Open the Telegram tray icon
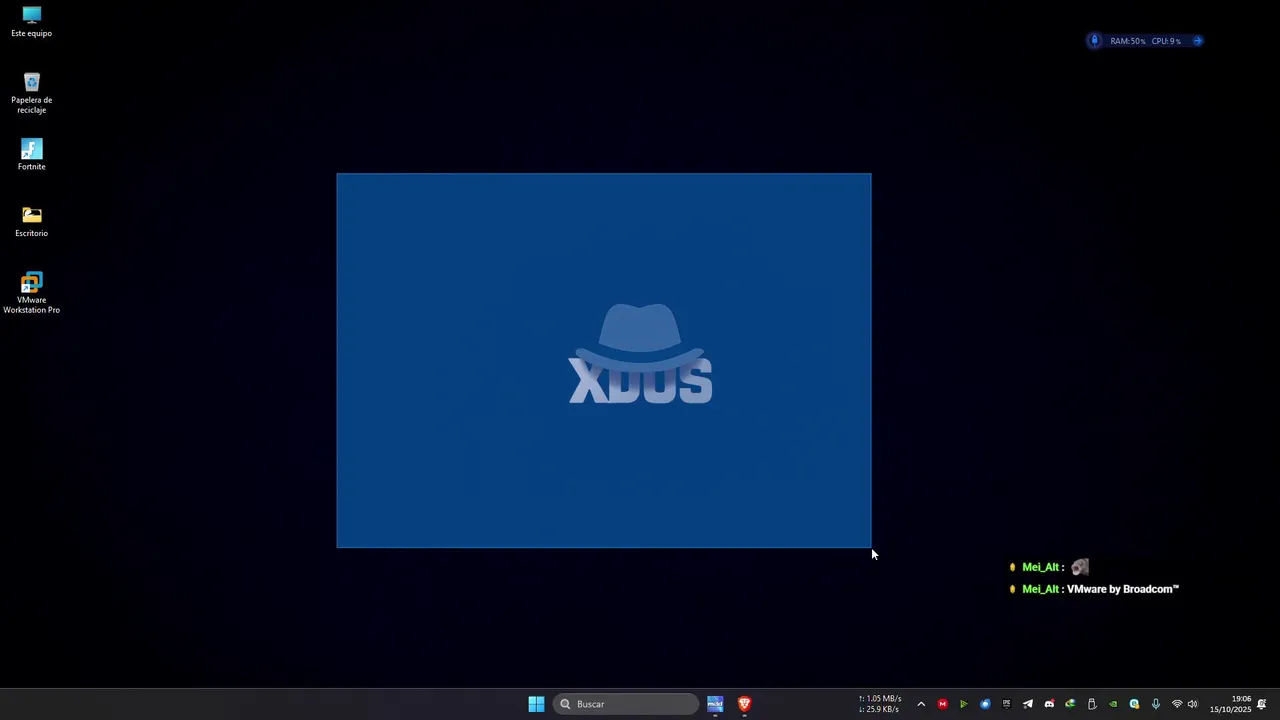 coord(1027,704)
